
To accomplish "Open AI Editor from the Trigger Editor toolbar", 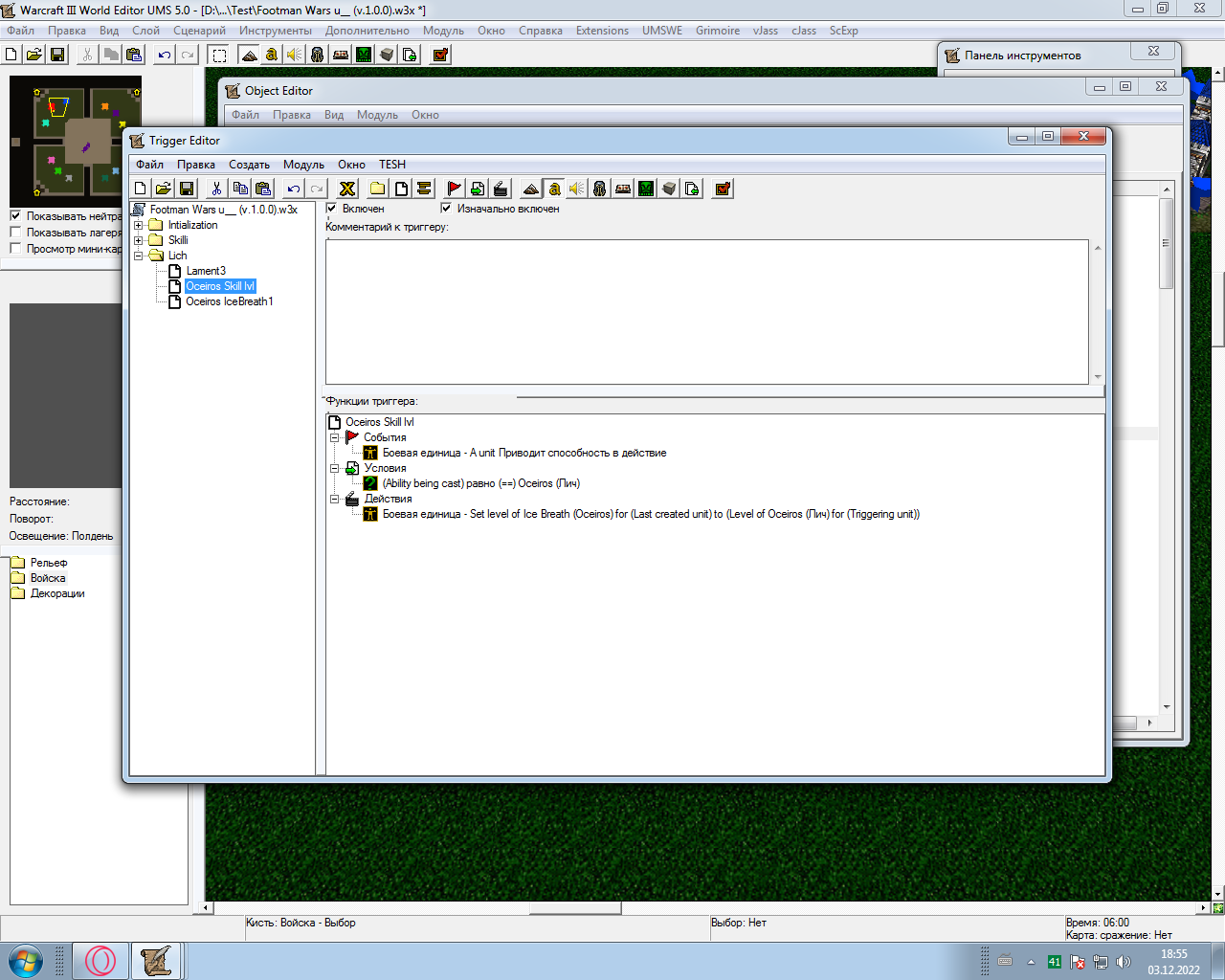I will tap(646, 189).
